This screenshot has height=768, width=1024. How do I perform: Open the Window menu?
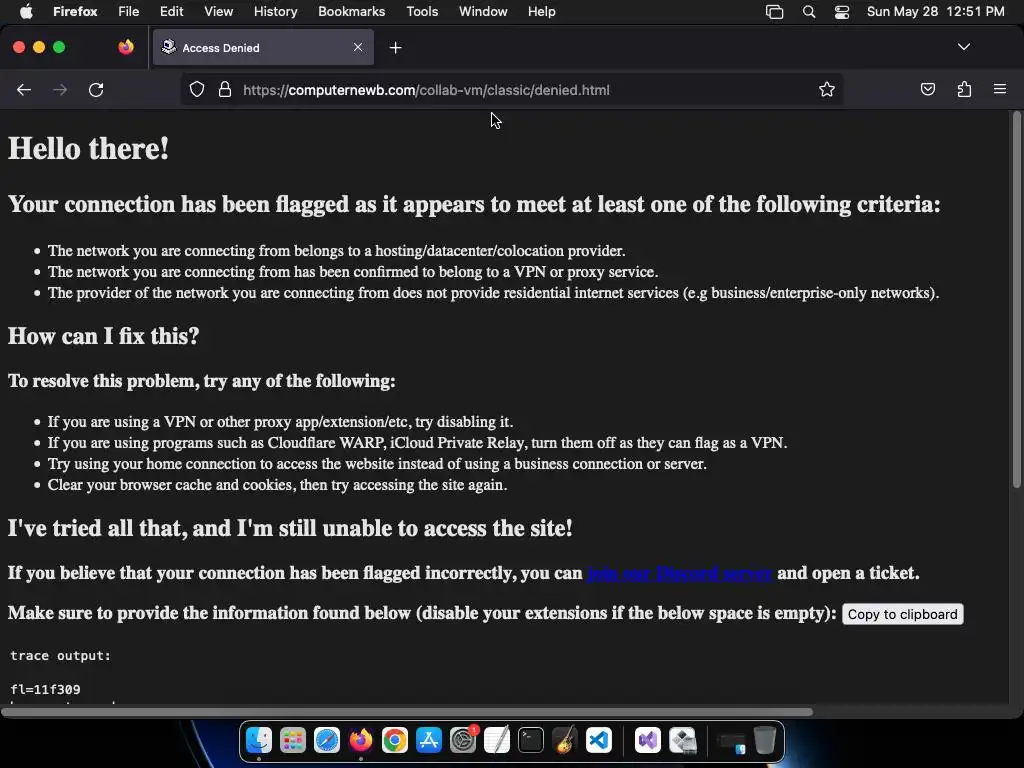(x=483, y=11)
